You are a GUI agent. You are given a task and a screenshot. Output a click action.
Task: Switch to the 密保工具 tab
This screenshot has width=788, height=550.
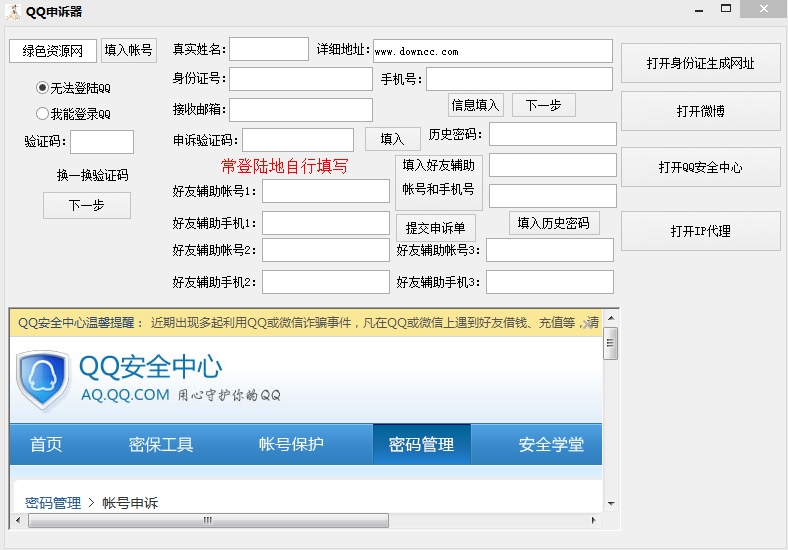[161, 444]
